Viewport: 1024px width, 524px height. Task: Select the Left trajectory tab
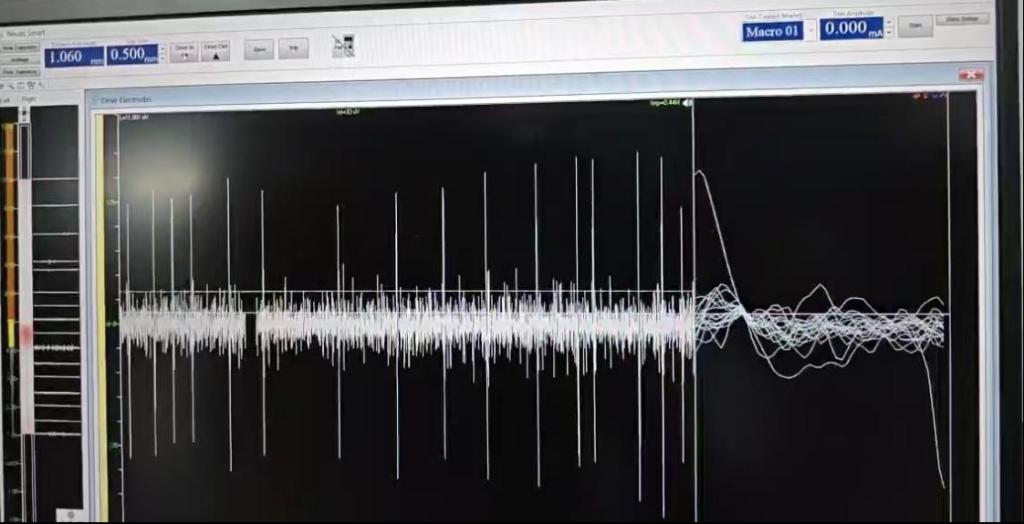click(x=7, y=99)
